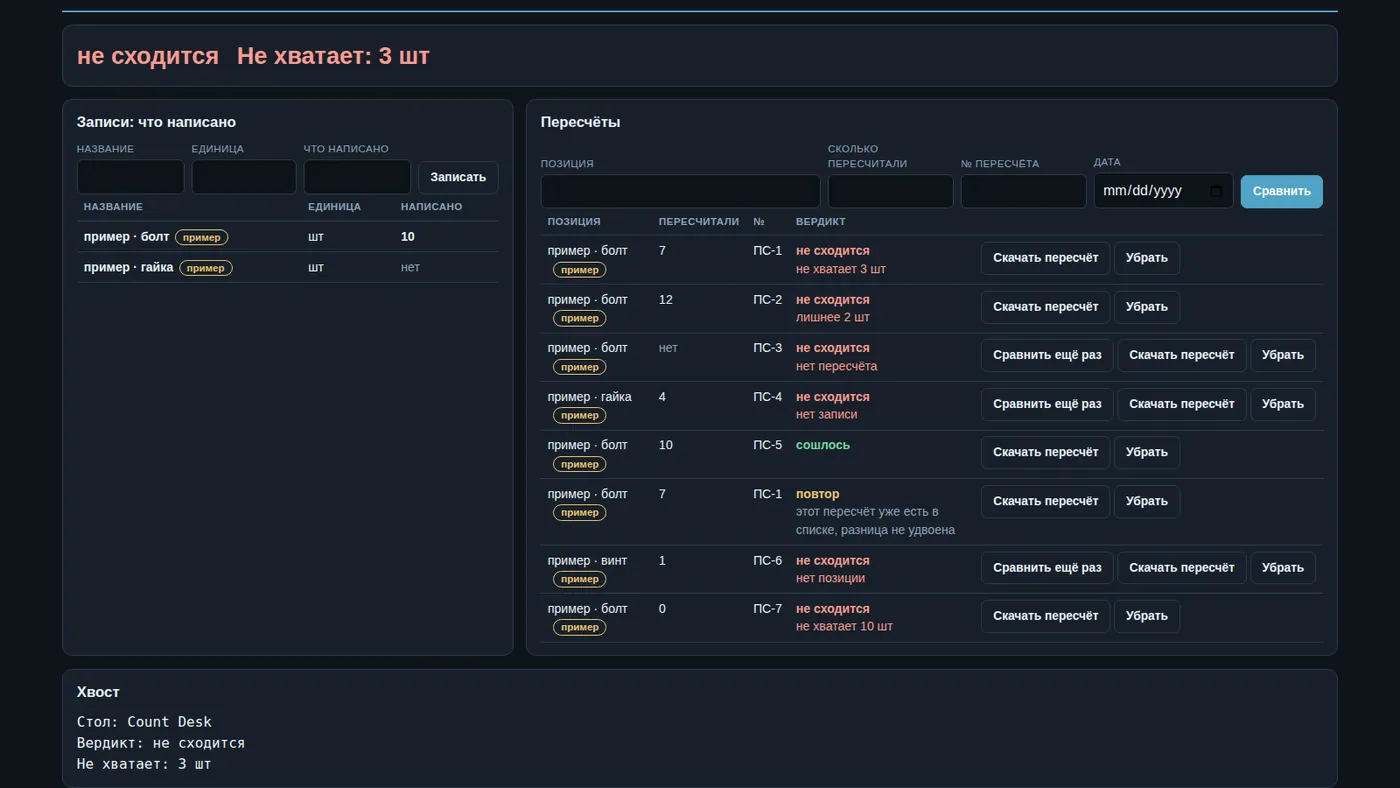Focus the Сколько пересчитали input field
This screenshot has height=788, width=1400.
890,191
